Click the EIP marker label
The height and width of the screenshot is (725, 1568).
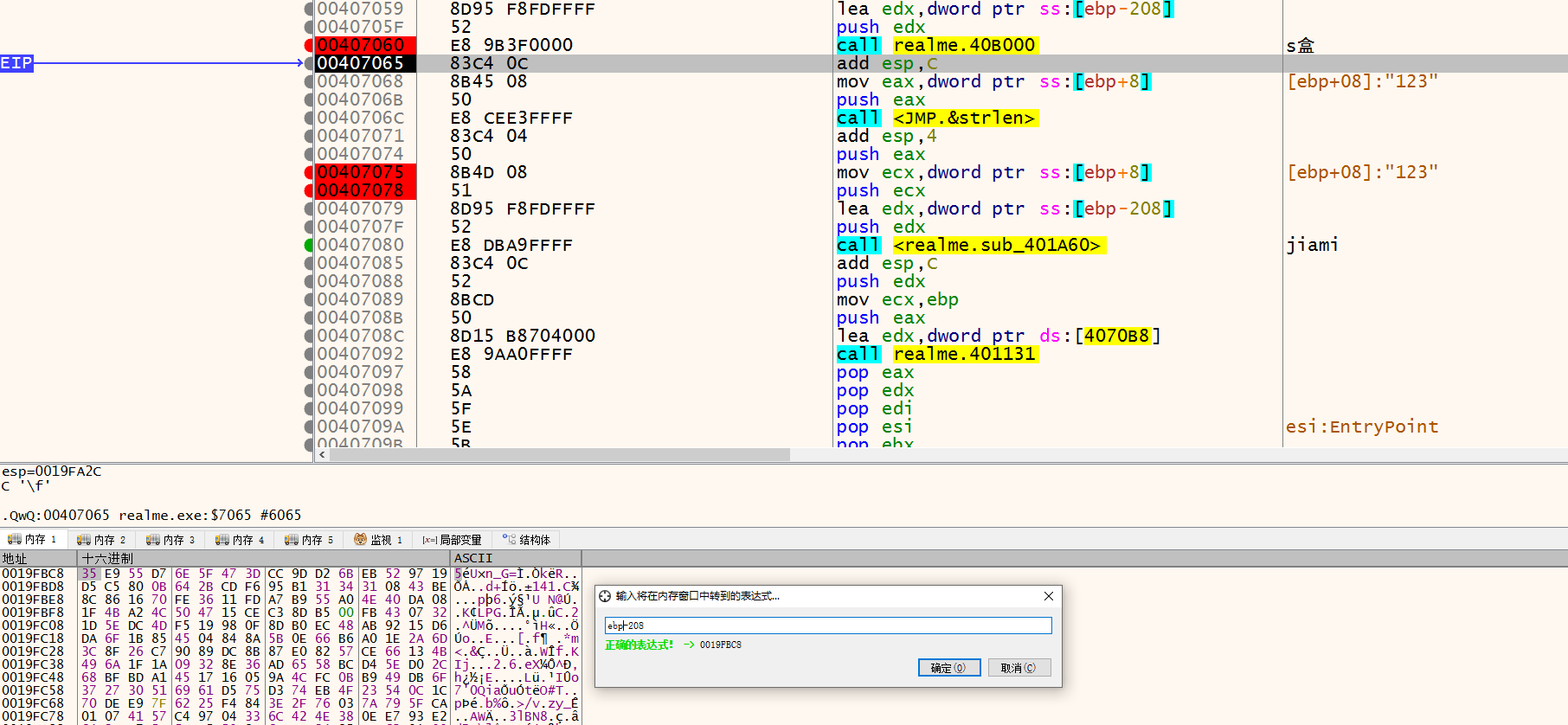click(x=16, y=63)
